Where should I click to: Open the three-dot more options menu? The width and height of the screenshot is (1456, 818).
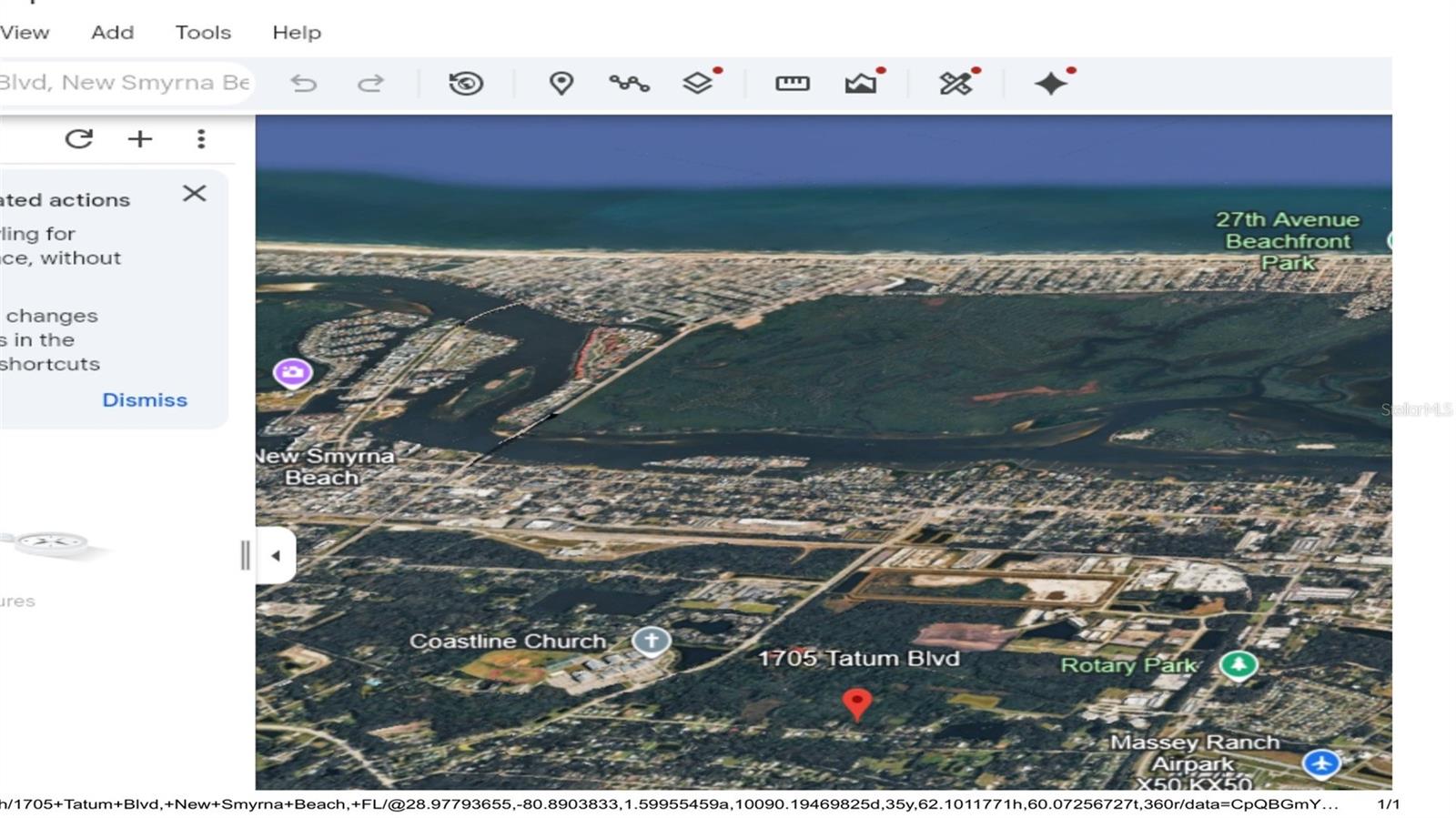[201, 138]
